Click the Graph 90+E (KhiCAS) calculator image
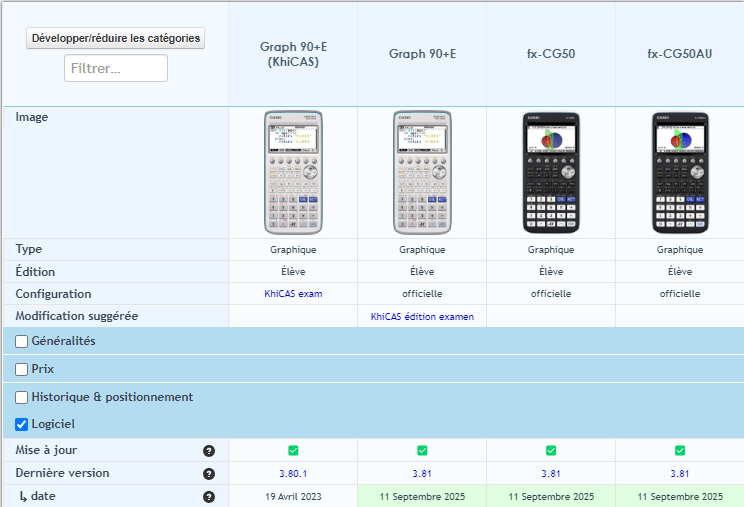 point(293,173)
